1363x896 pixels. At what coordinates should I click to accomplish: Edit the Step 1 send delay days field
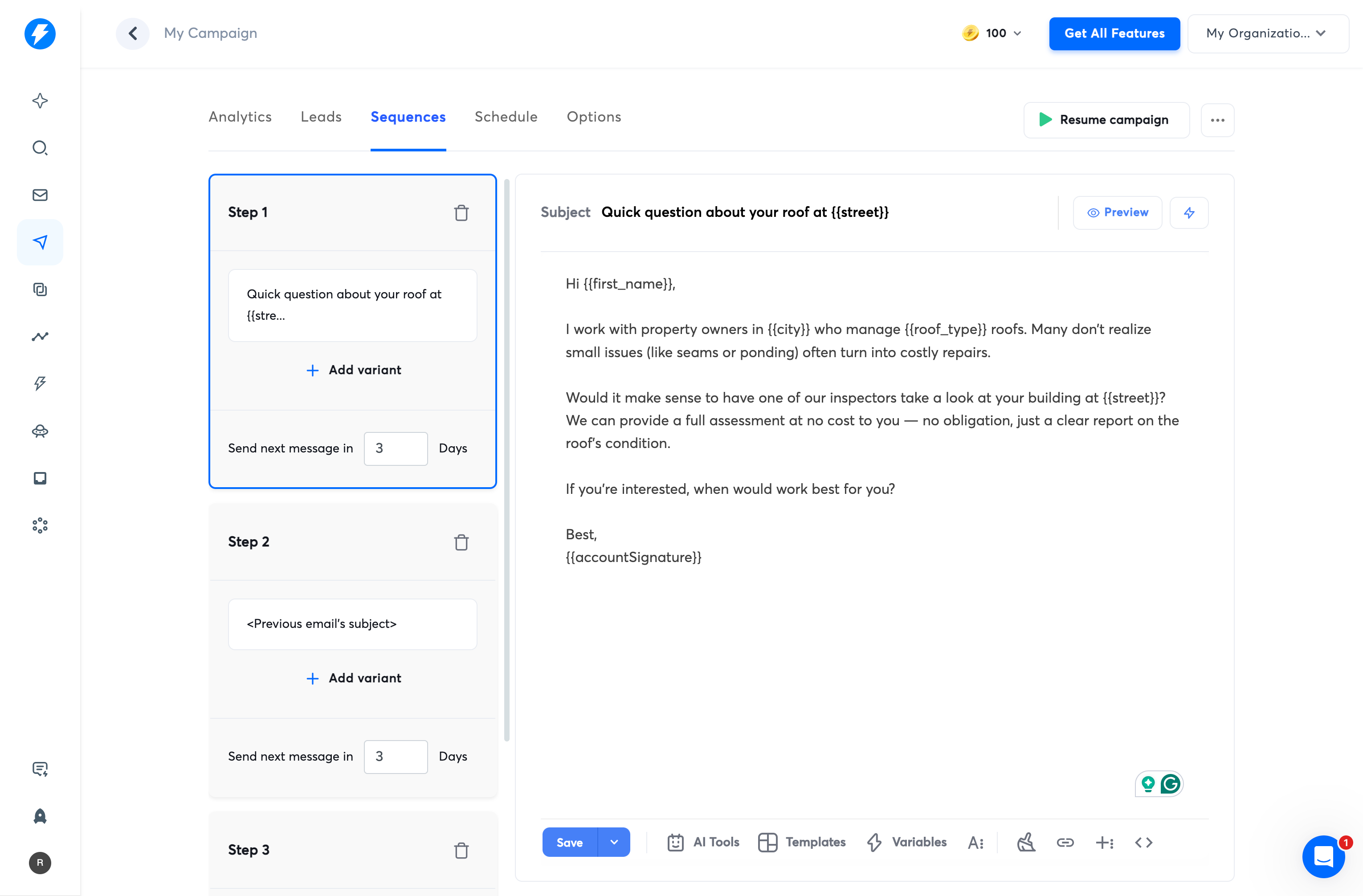(x=395, y=448)
